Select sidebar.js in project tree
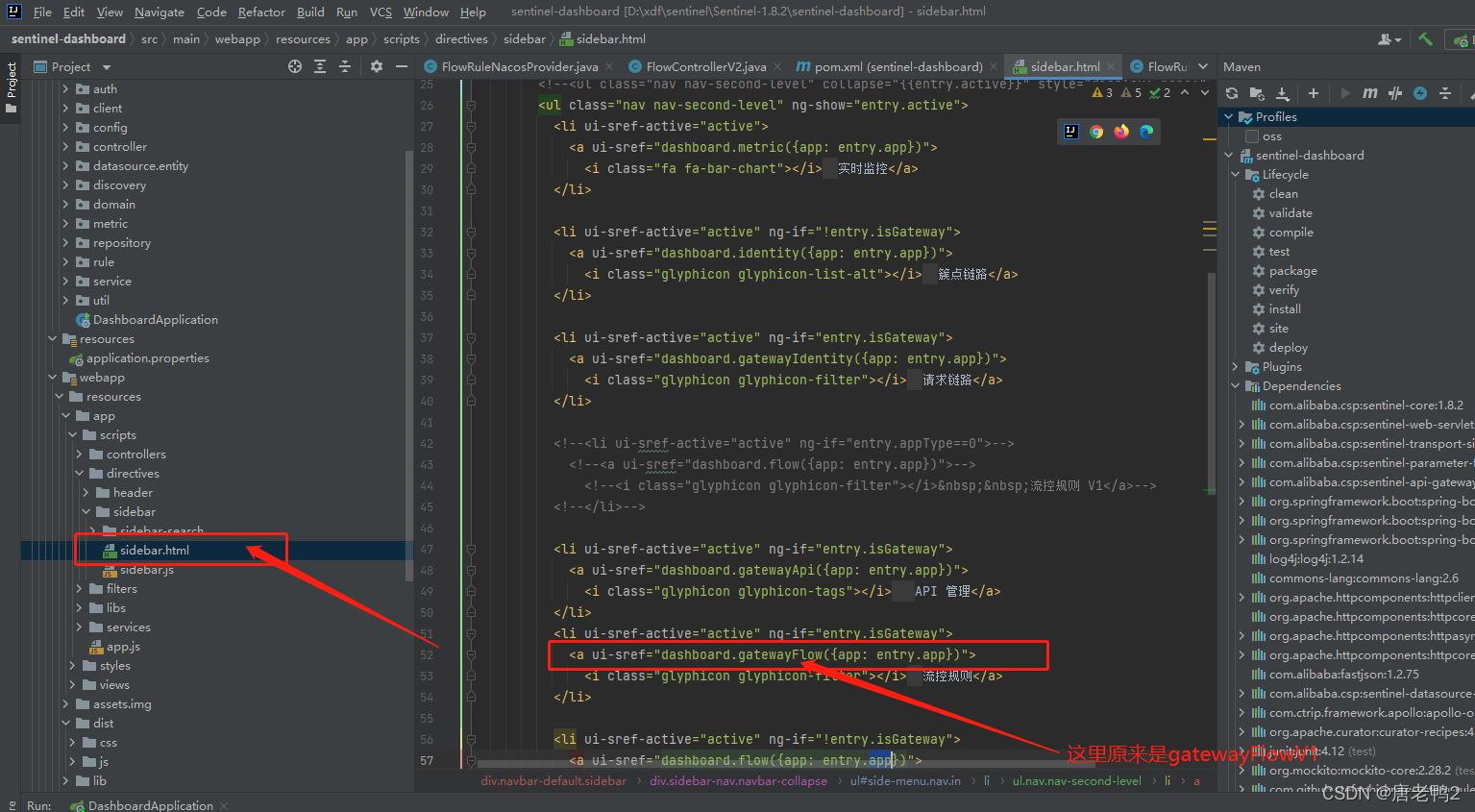 (x=146, y=570)
